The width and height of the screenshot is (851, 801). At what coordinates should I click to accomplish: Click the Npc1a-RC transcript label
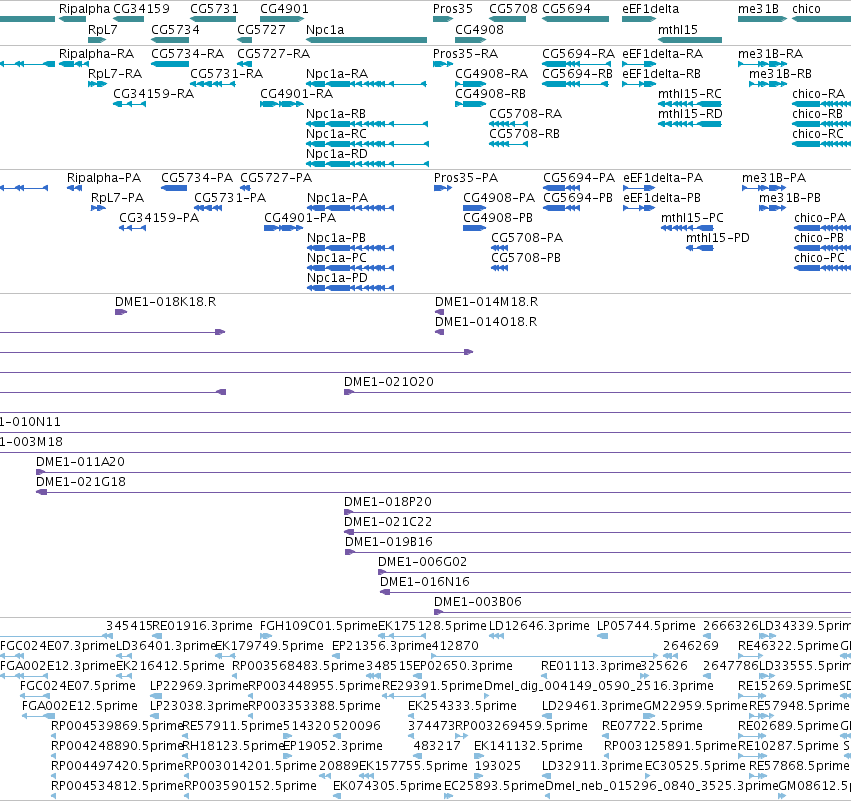(336, 134)
